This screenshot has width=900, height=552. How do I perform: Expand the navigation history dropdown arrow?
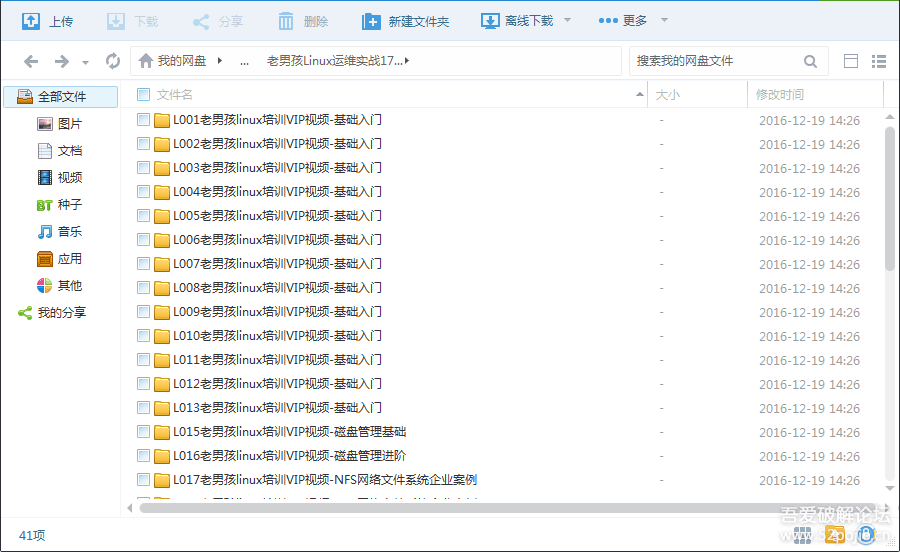click(x=86, y=62)
